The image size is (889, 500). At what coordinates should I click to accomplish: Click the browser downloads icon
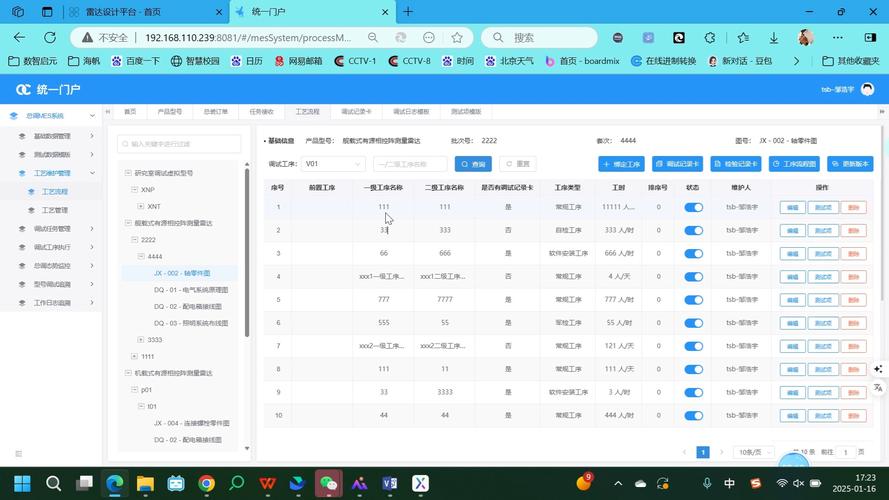click(x=773, y=37)
